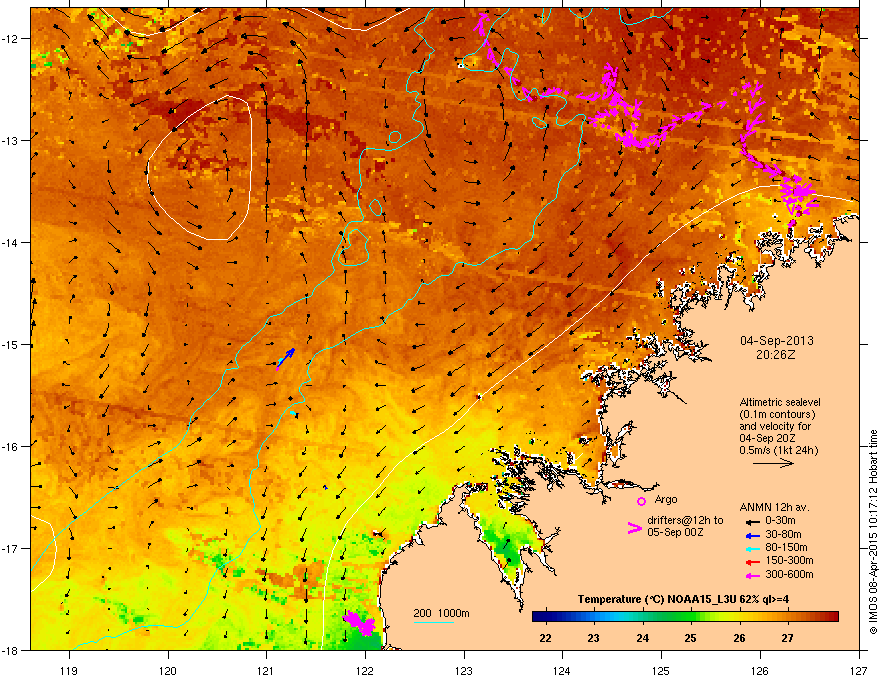
Task: Click the '300-600m' depth label
Action: coord(789,575)
